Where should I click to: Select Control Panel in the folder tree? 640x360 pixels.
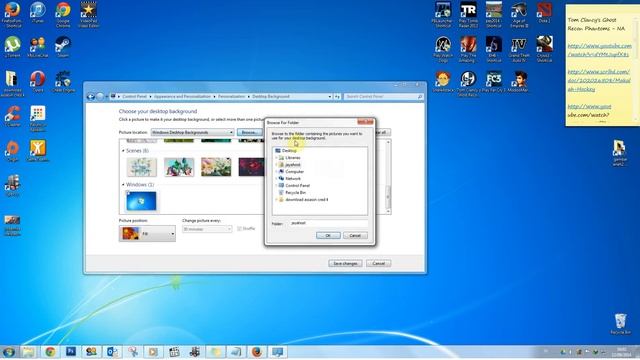click(x=297, y=185)
